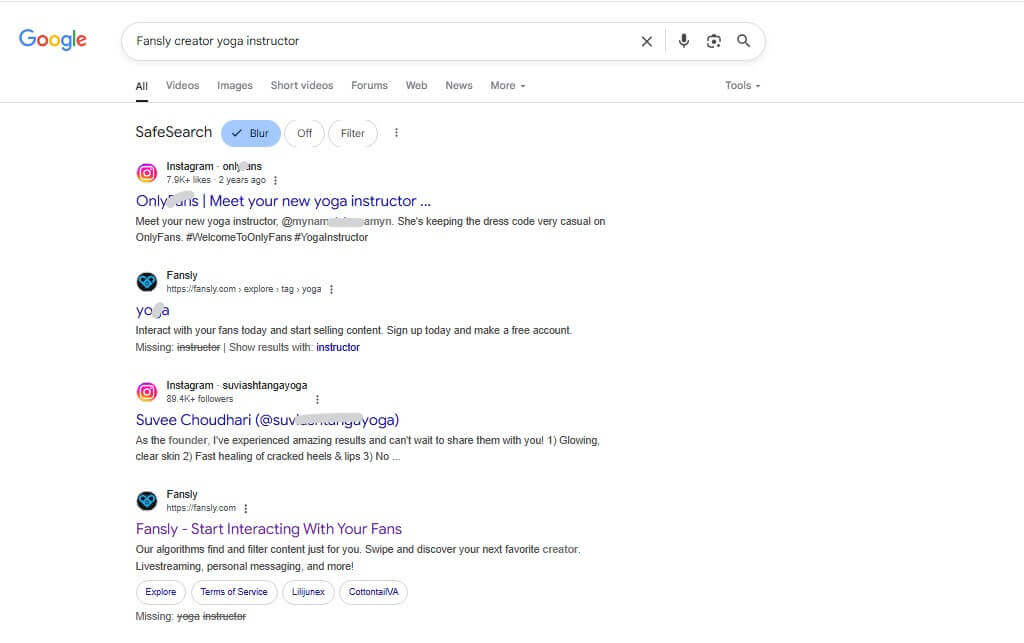The width and height of the screenshot is (1024, 643).
Task: Select SafeSearch Blur option
Action: click(x=251, y=133)
